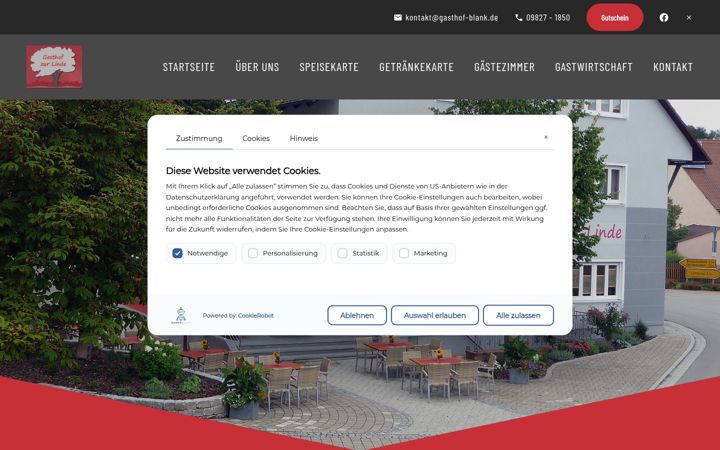This screenshot has width=720, height=450.
Task: Enable the Marketing checkbox
Action: point(404,253)
